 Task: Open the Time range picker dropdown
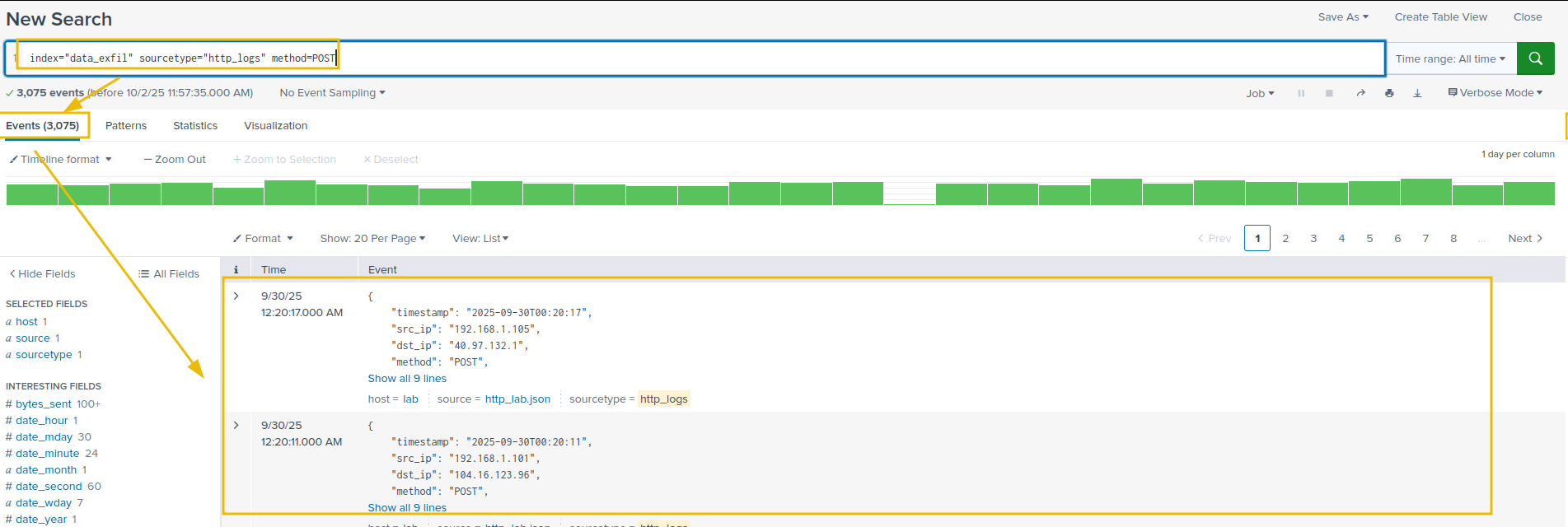point(1449,58)
